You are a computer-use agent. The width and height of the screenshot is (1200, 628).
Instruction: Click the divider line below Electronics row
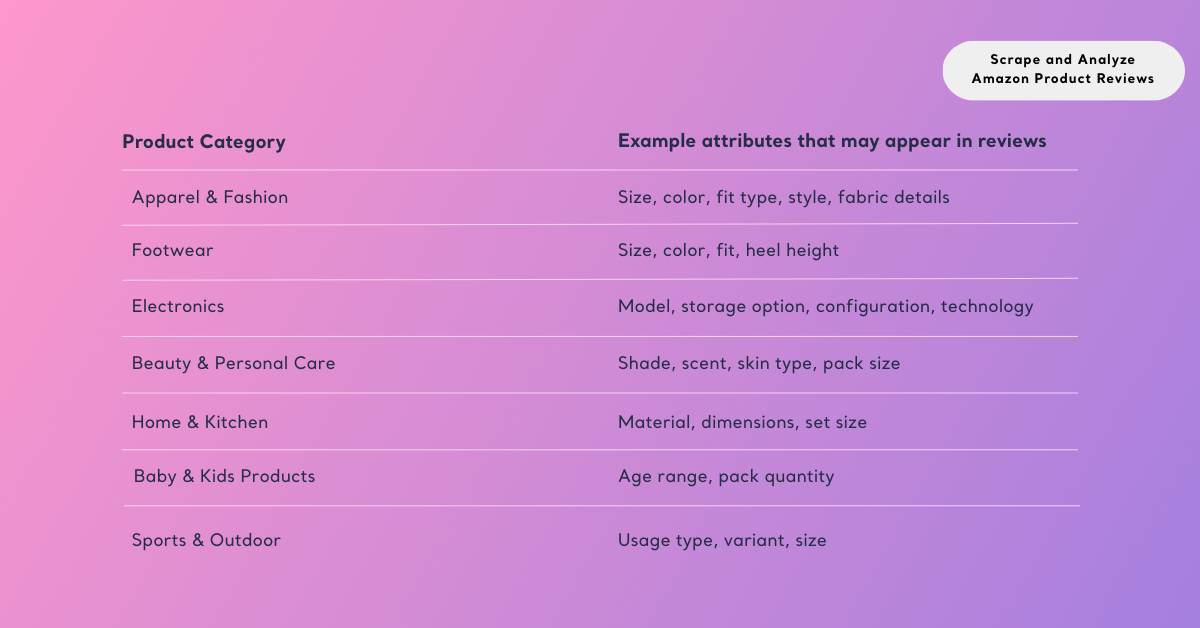click(x=600, y=336)
